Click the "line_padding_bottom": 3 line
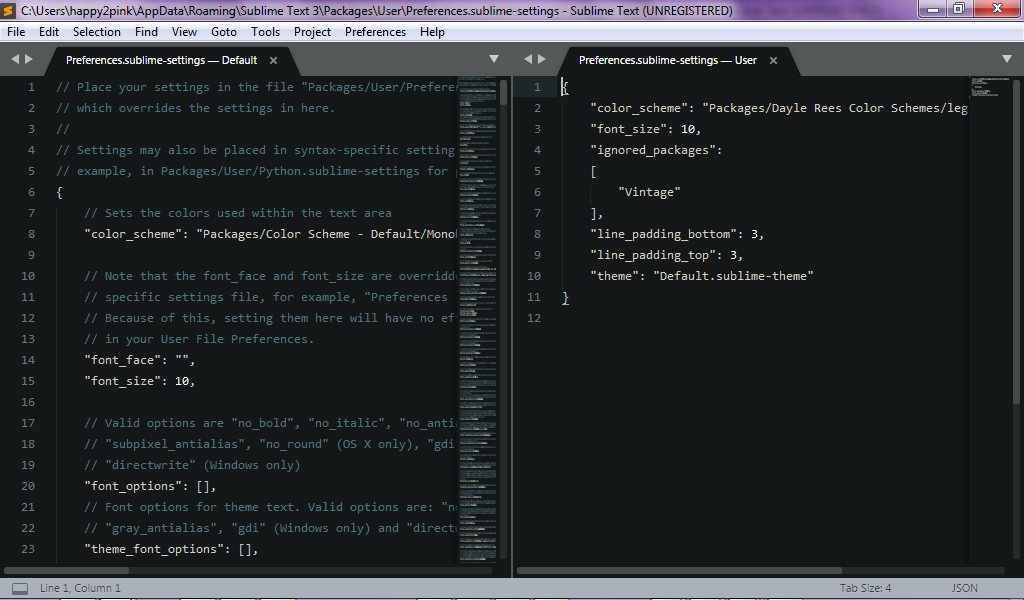Screen dimensions: 1024x600 [677, 234]
